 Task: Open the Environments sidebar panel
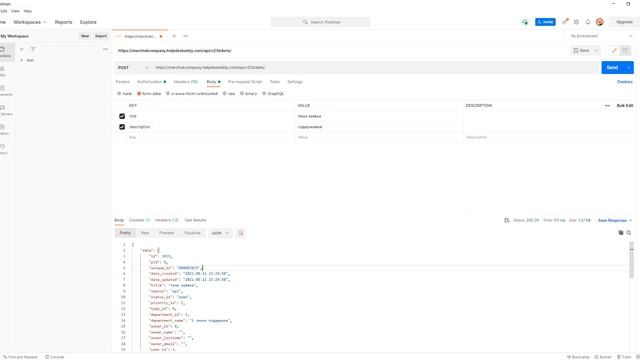6,91
